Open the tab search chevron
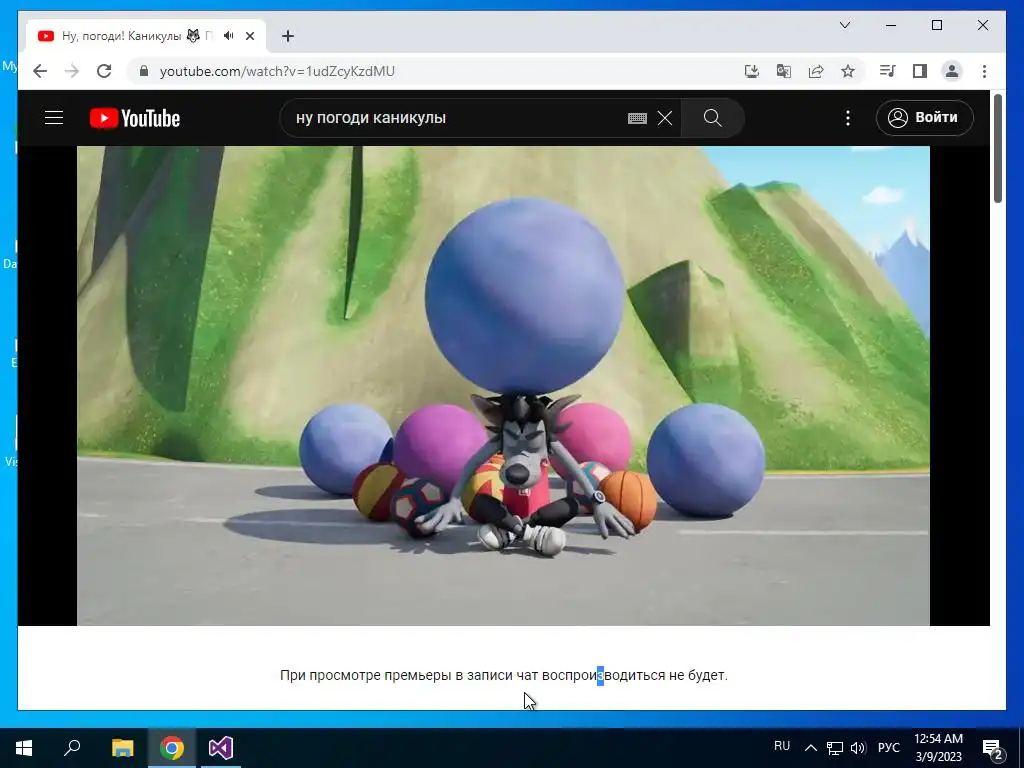The width and height of the screenshot is (1024, 768). pyautogui.click(x=844, y=25)
